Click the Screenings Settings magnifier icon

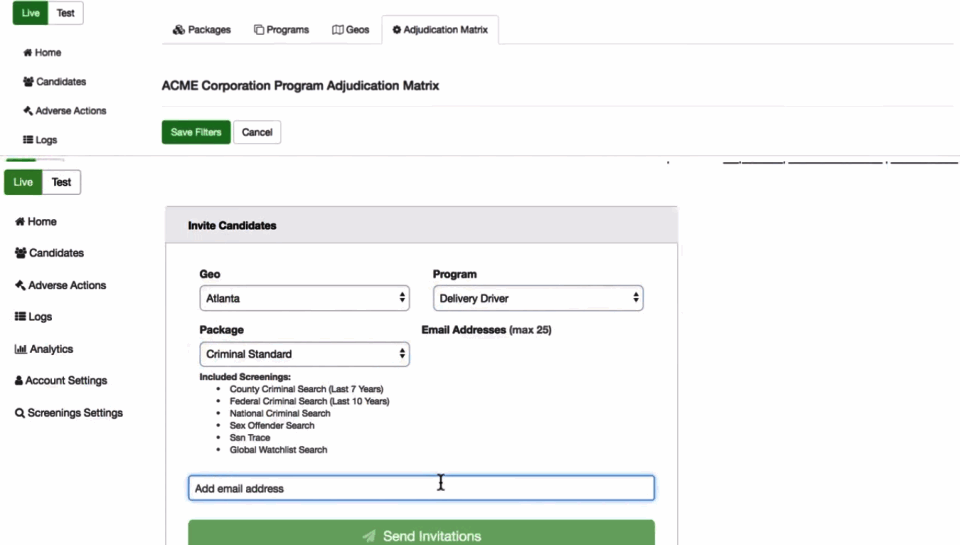(20, 413)
